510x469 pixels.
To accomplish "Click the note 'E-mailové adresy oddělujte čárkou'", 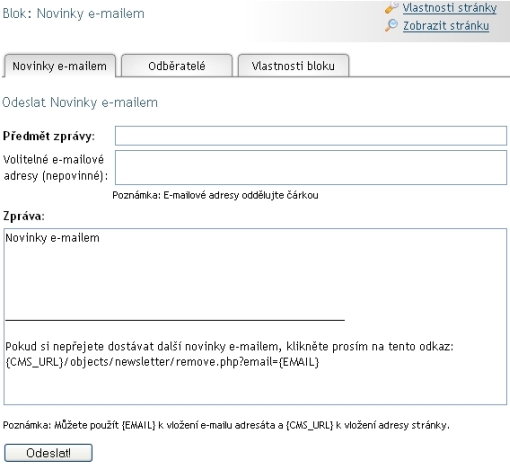I will [x=241, y=195].
